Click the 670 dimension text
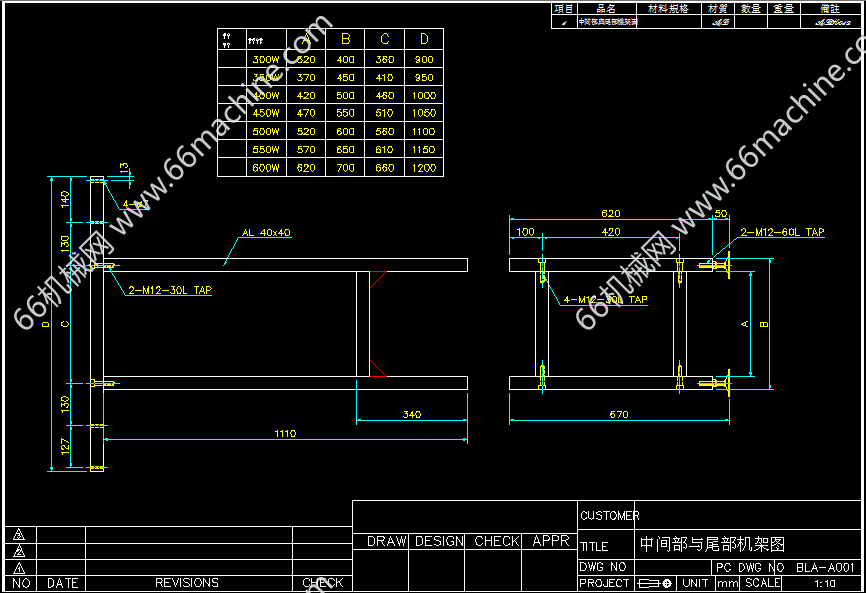Viewport: 866px width, 593px height. (619, 414)
